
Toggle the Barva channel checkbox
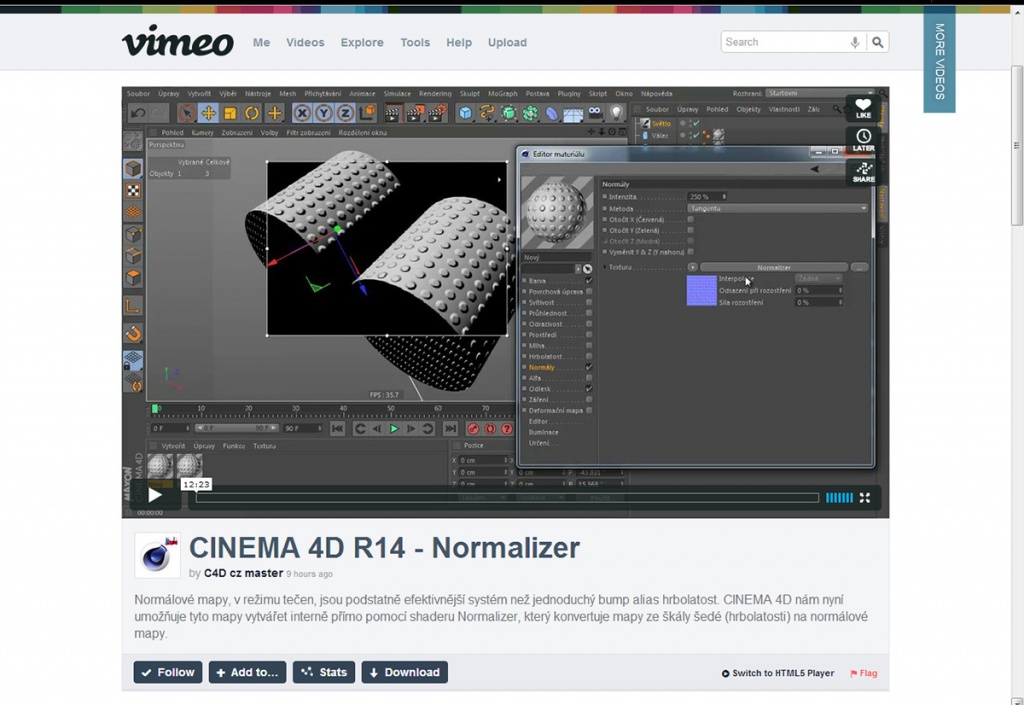[x=589, y=281]
